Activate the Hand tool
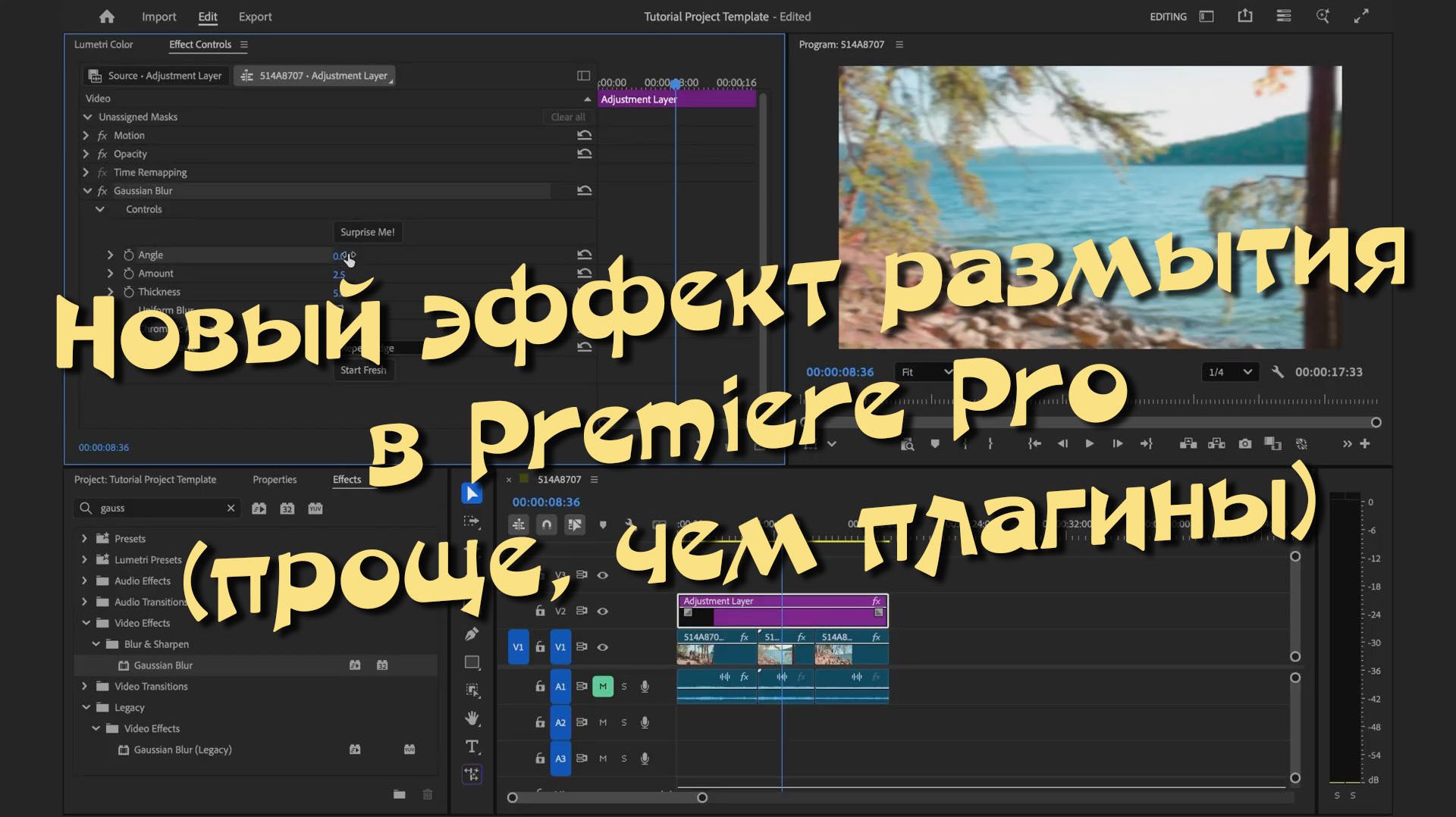The image size is (1456, 817). tap(472, 718)
